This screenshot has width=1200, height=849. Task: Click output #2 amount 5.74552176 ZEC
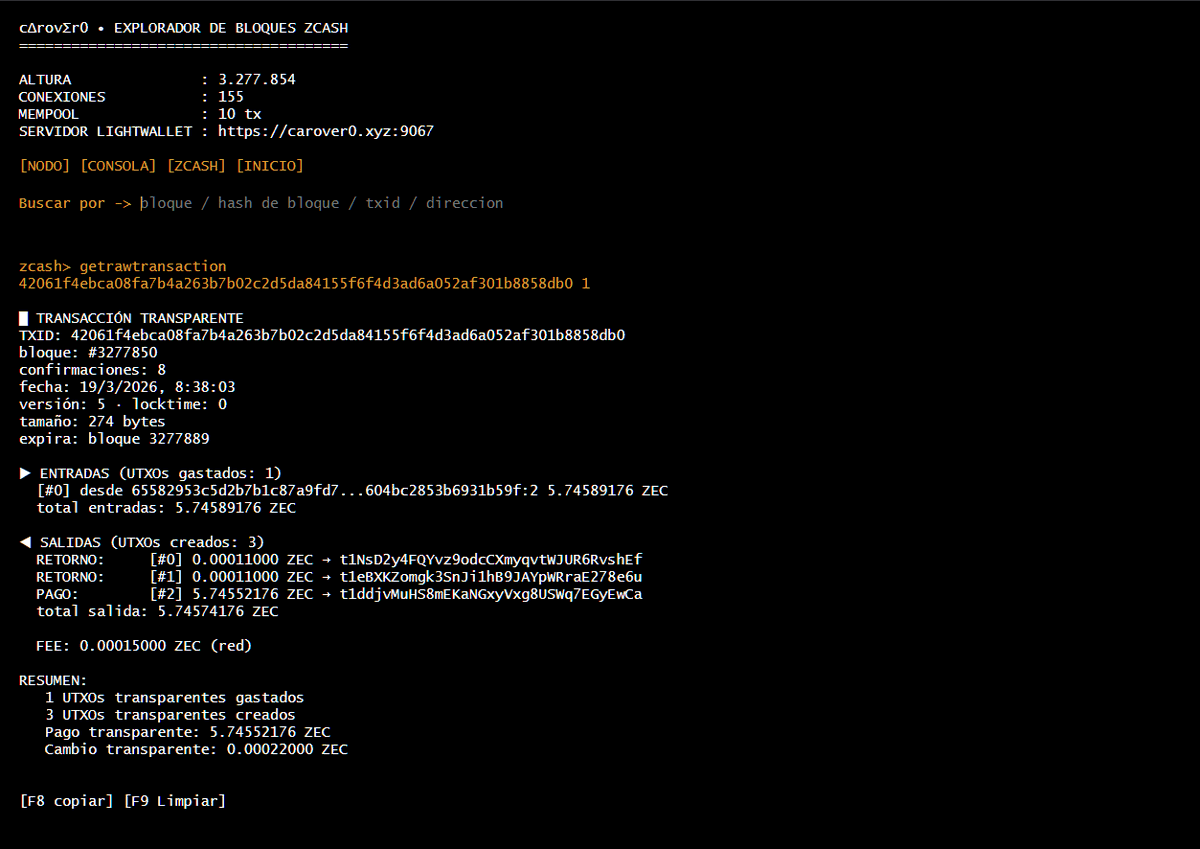(253, 594)
